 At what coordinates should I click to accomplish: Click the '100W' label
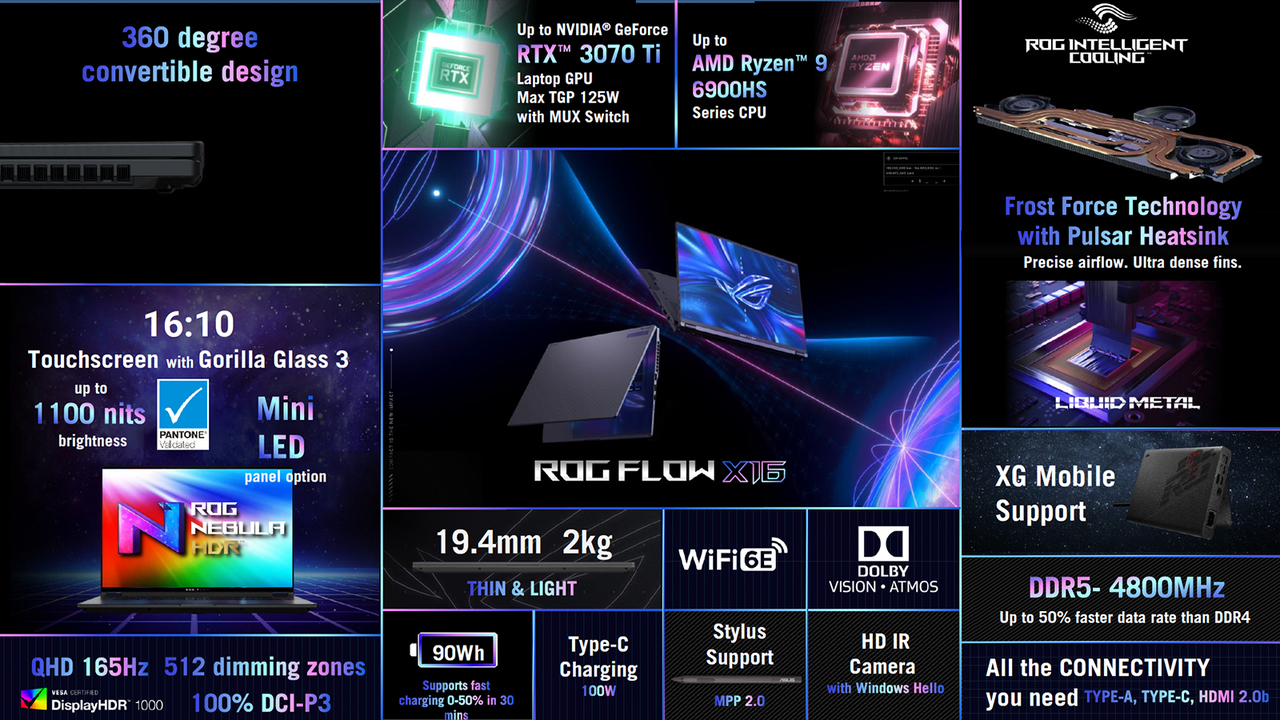coord(598,691)
